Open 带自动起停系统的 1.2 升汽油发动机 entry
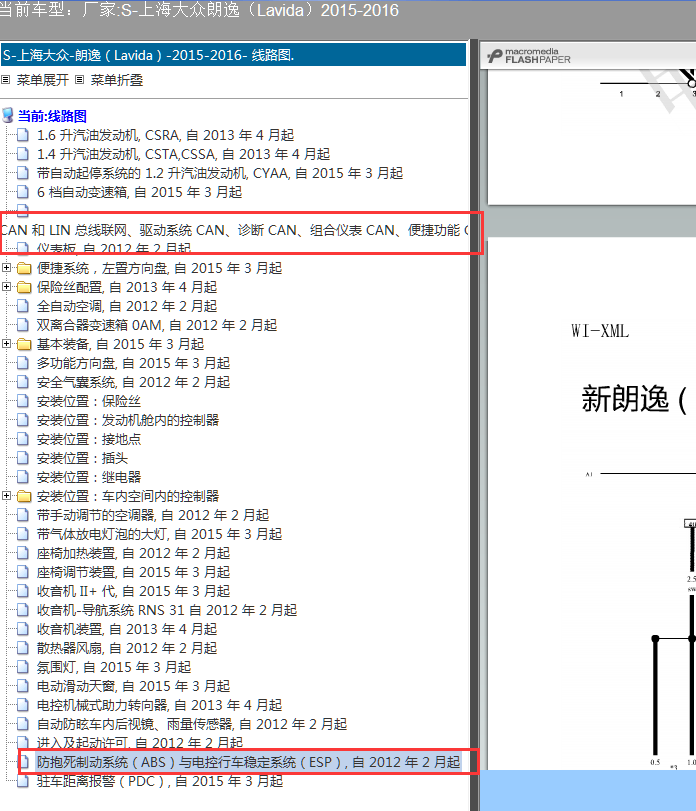This screenshot has width=696, height=811. [220, 173]
